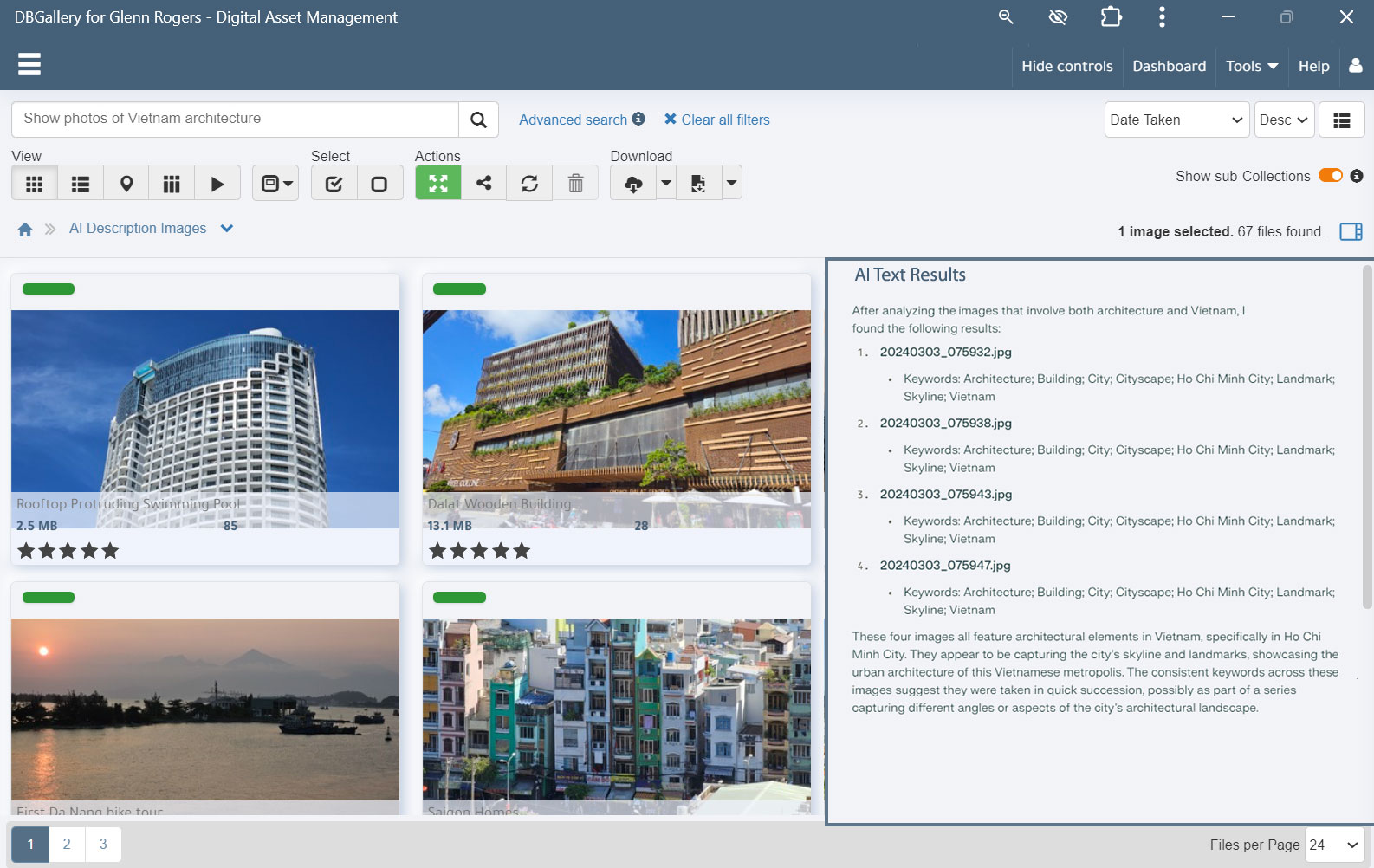Click green tag on Saigon Homes card
The width and height of the screenshot is (1374, 868).
[x=459, y=597]
